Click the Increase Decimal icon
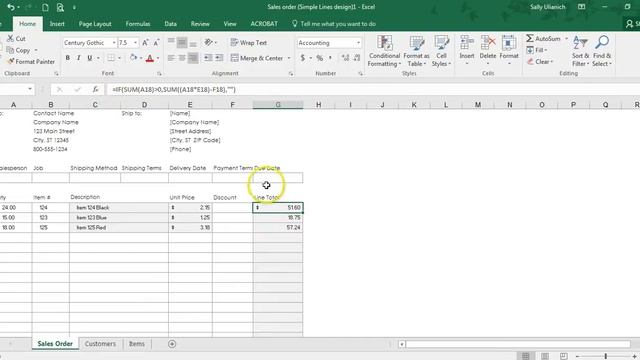Image resolution: width=640 pixels, height=360 pixels. [345, 58]
